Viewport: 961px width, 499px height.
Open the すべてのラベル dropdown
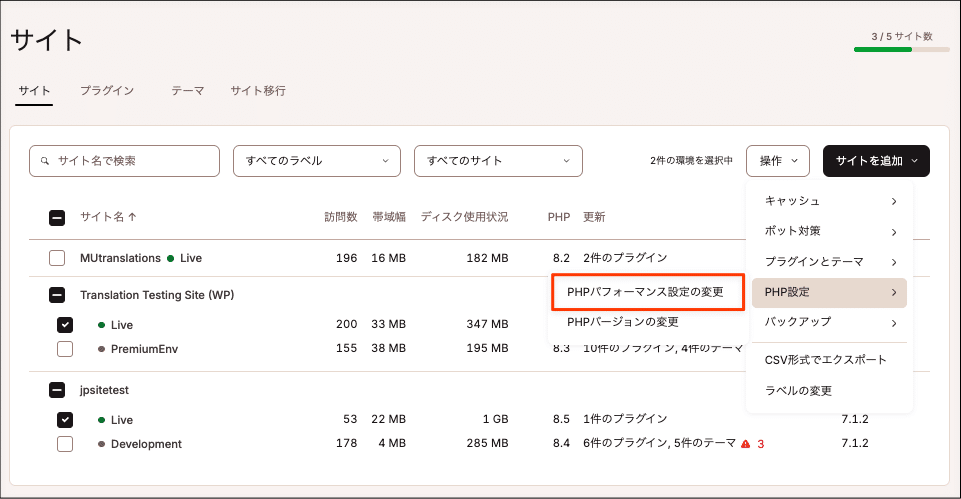pos(317,161)
